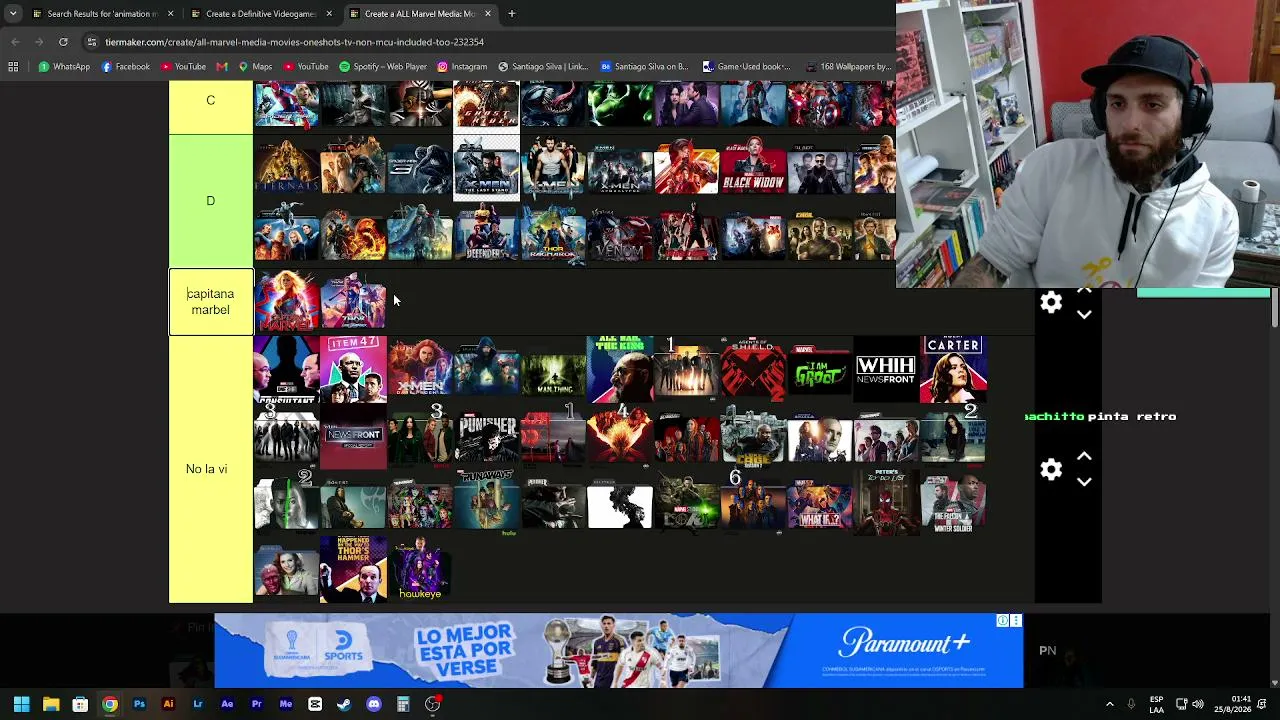Reload the TierMaker page

(x=63, y=42)
